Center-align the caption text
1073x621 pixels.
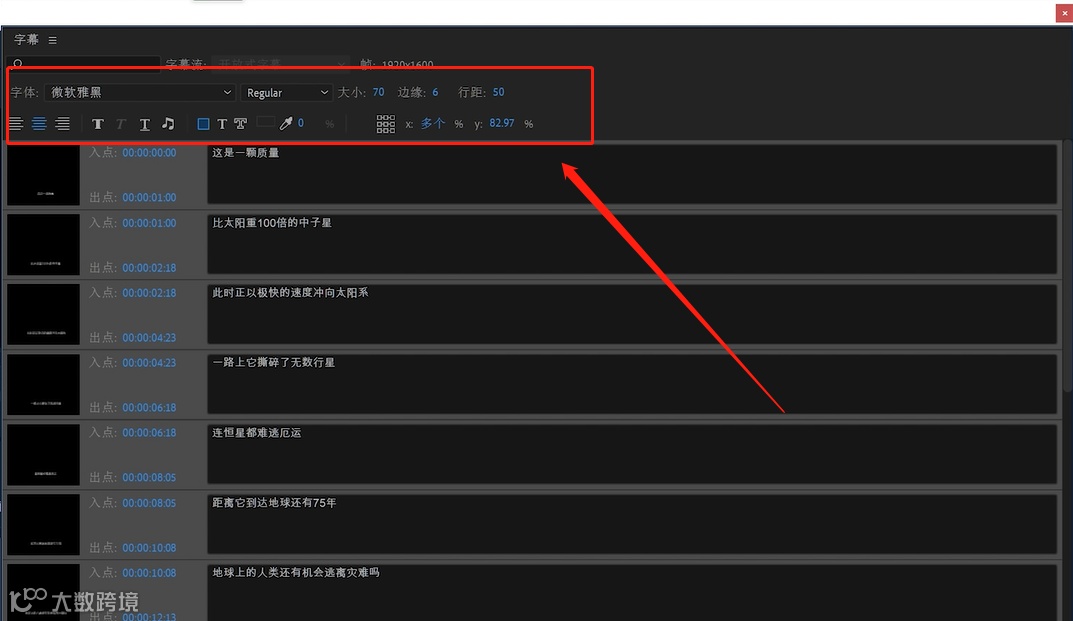coord(39,124)
